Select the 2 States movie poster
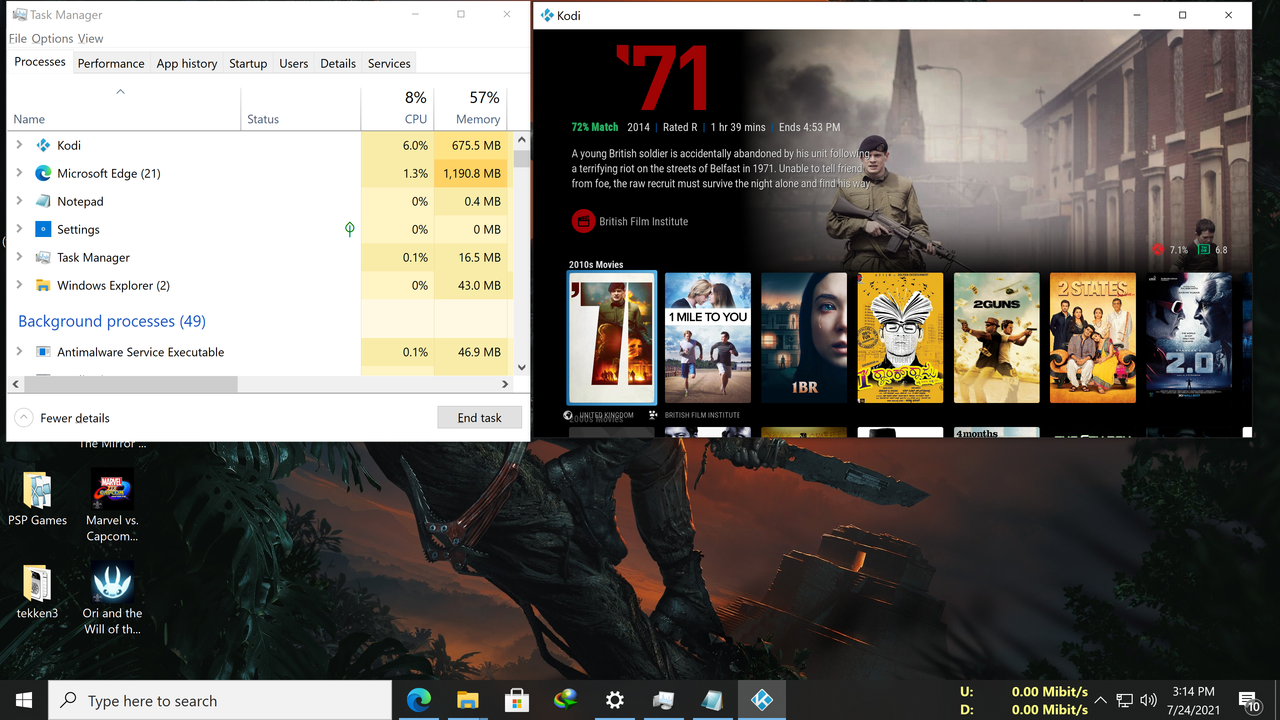This screenshot has width=1280, height=720. tap(1092, 338)
